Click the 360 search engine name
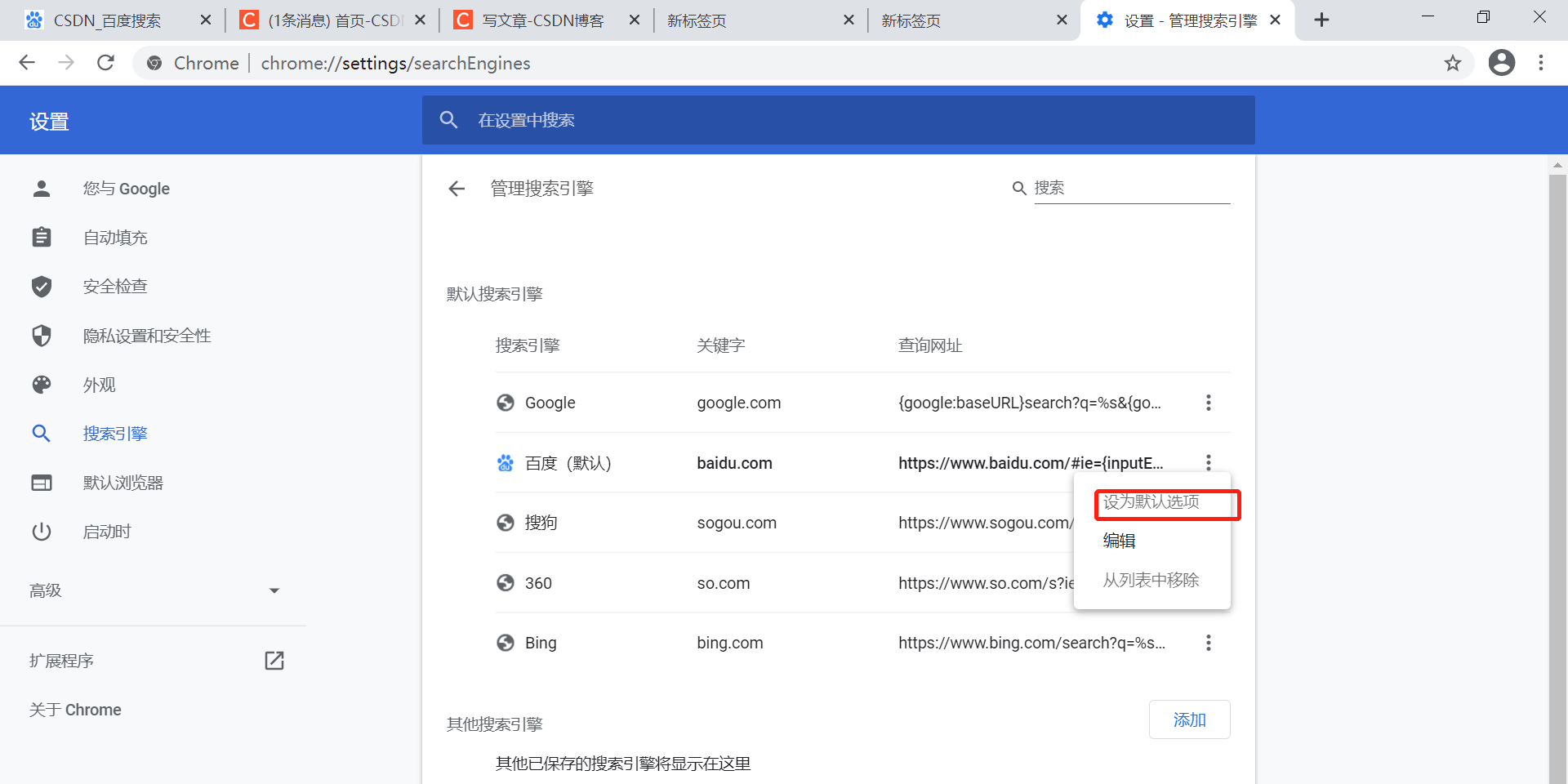Screen dimensions: 1568x784 [538, 583]
